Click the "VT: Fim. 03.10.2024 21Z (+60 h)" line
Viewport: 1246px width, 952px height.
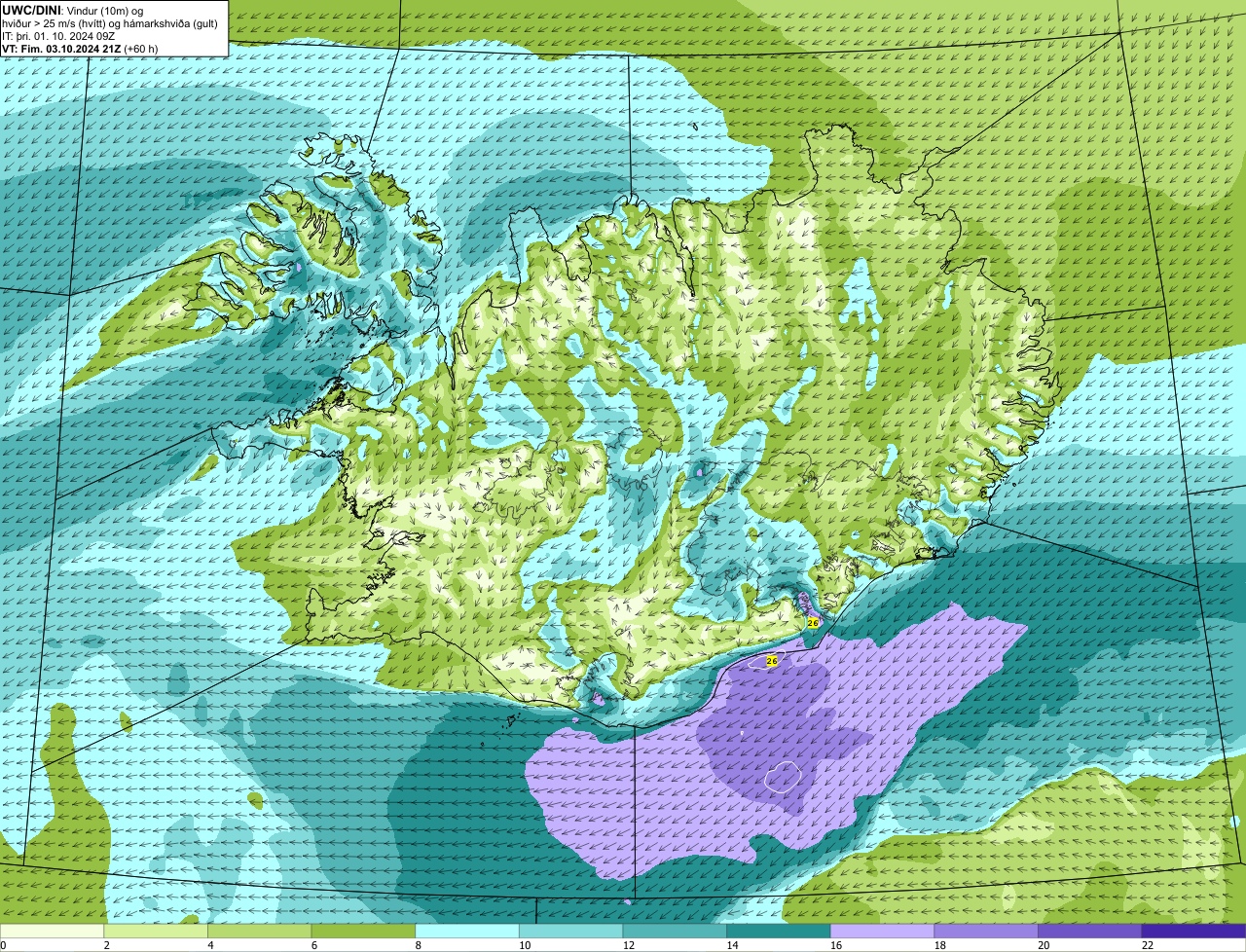(x=80, y=48)
